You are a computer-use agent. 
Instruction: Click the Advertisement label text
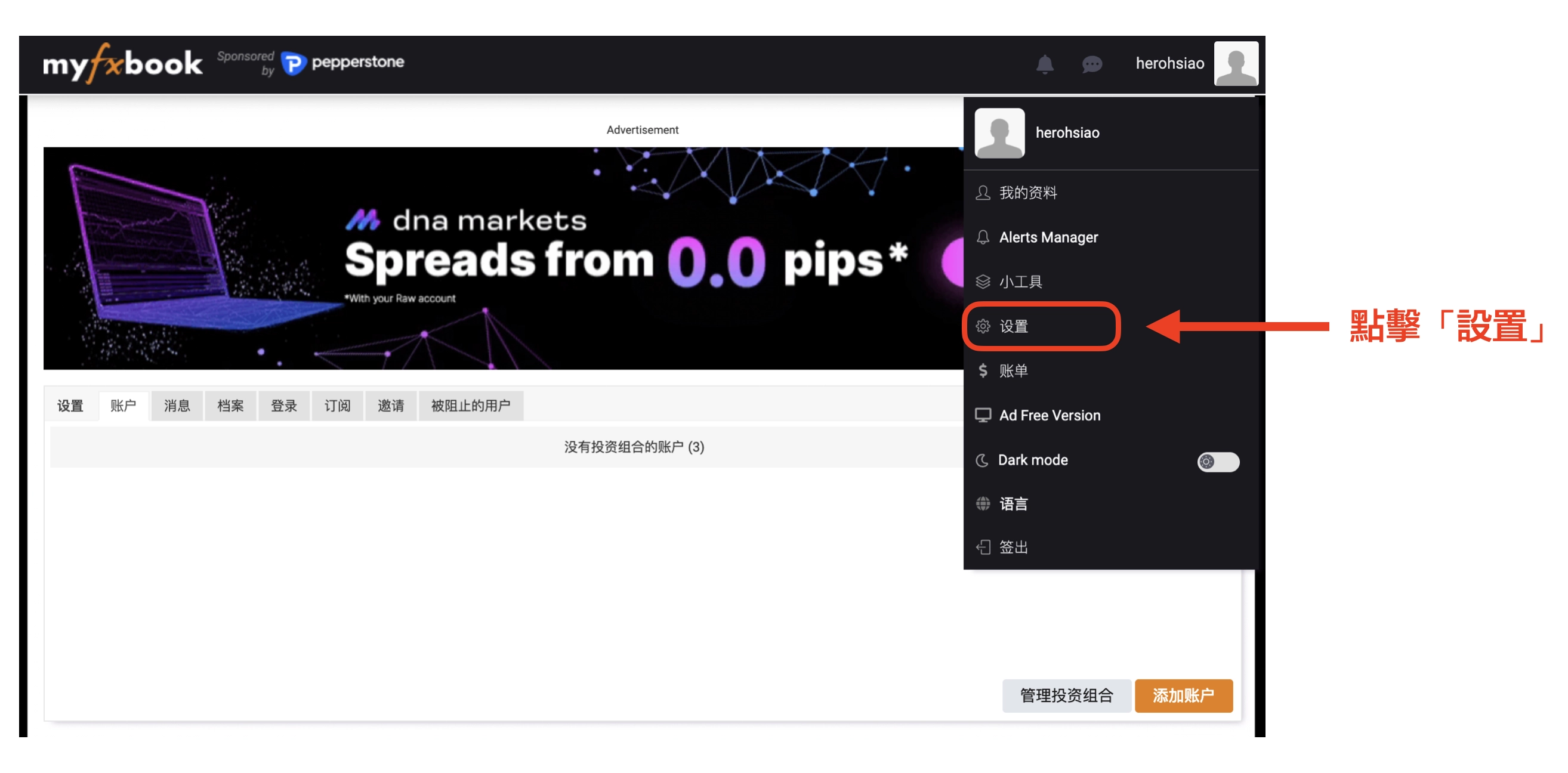(642, 129)
